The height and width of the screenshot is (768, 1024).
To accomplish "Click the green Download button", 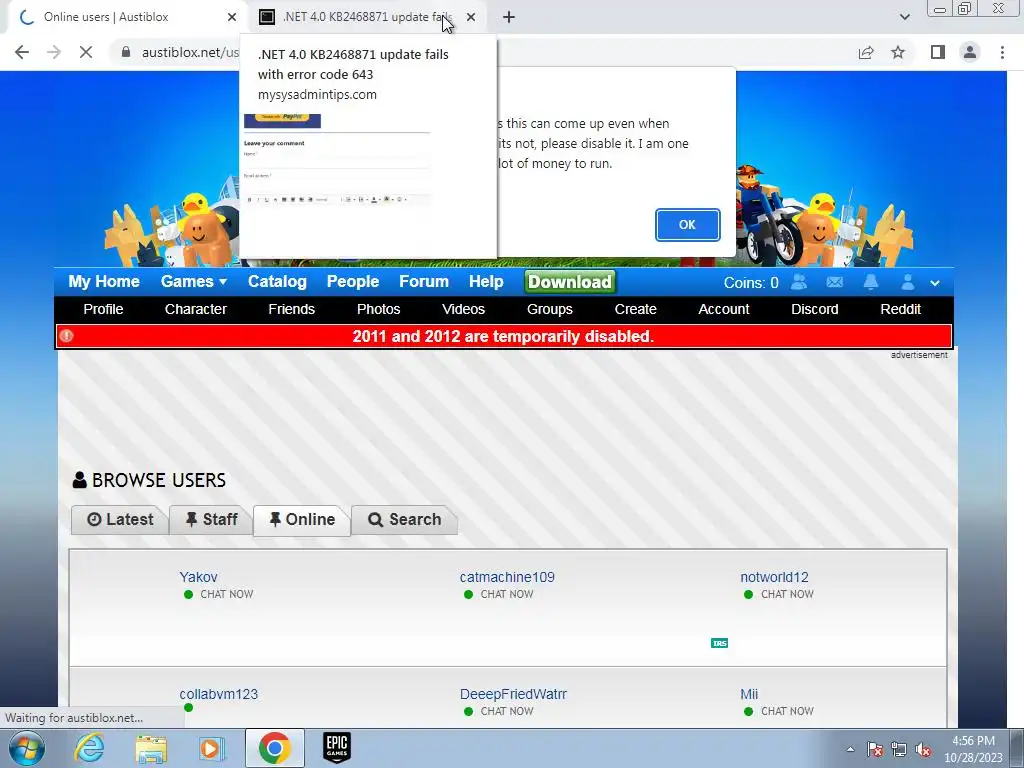I will 569,282.
